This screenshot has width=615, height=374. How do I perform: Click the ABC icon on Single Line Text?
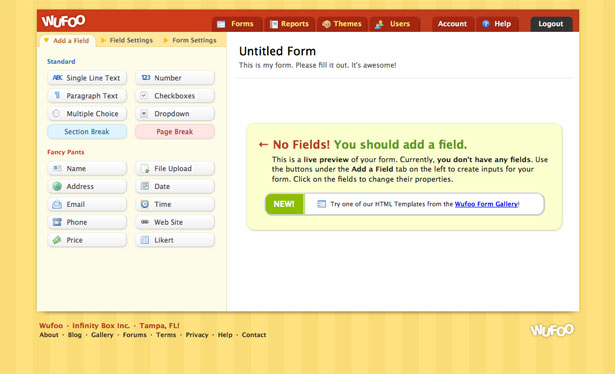58,78
